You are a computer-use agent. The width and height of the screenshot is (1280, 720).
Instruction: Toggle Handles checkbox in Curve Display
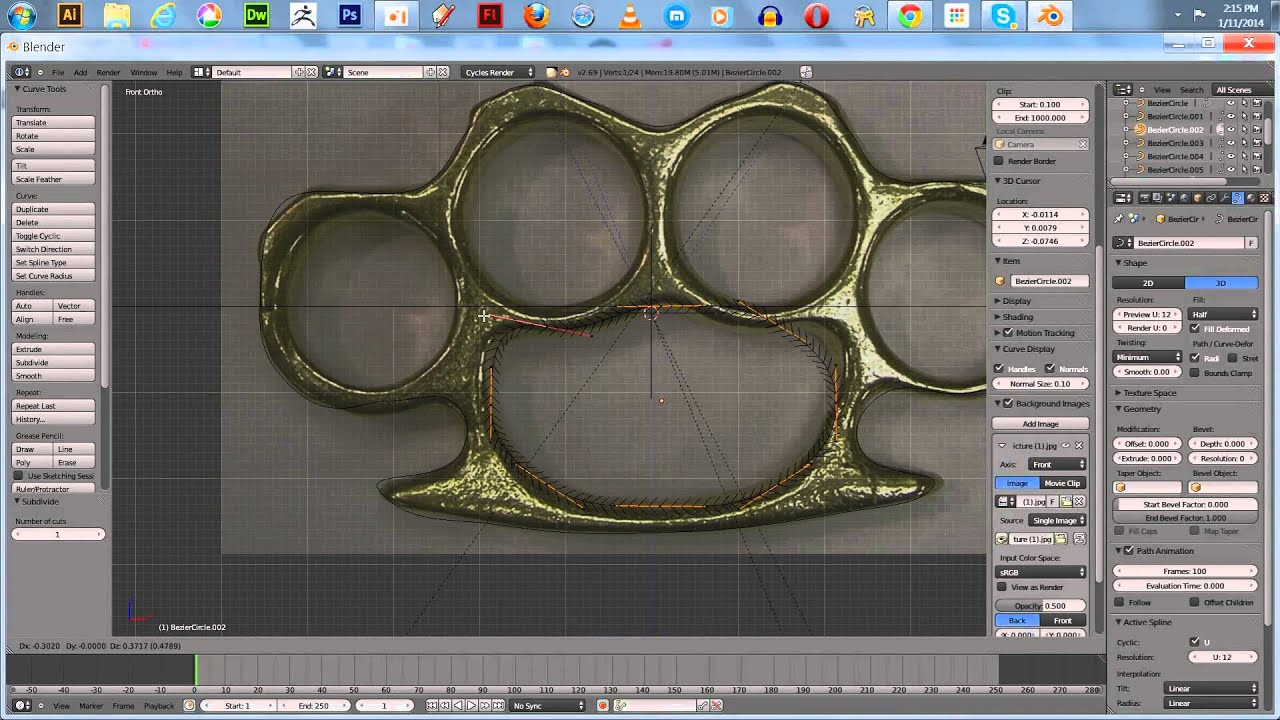pos(999,369)
